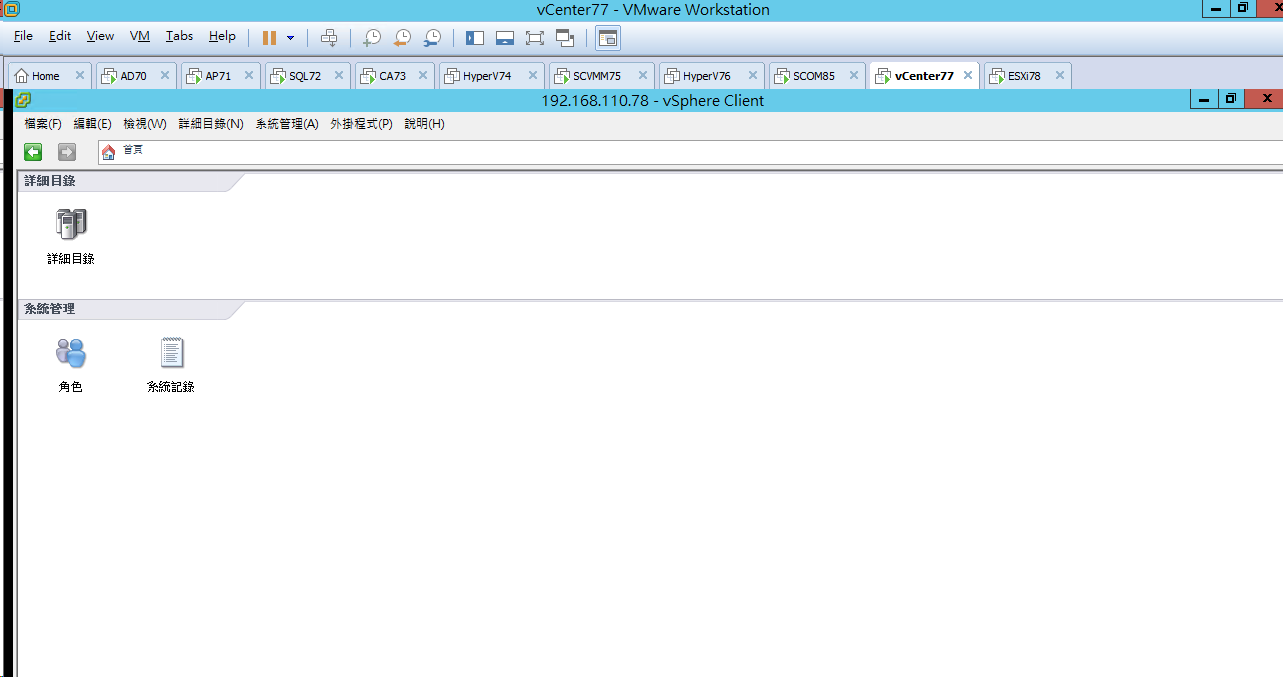
Task: Click Send Ctrl+Alt+Del icon
Action: [329, 38]
